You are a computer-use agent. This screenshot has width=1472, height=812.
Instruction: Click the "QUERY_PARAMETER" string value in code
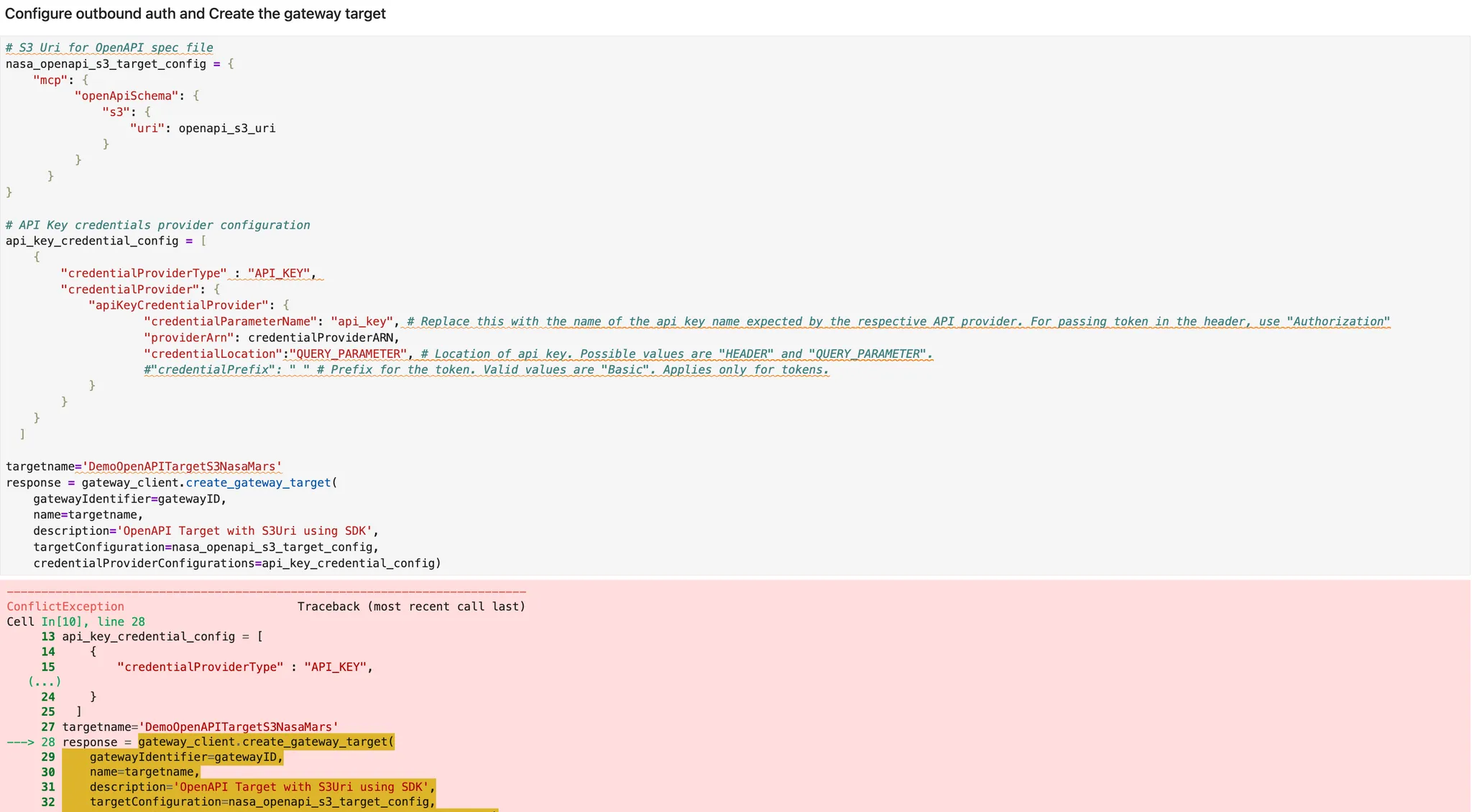349,354
